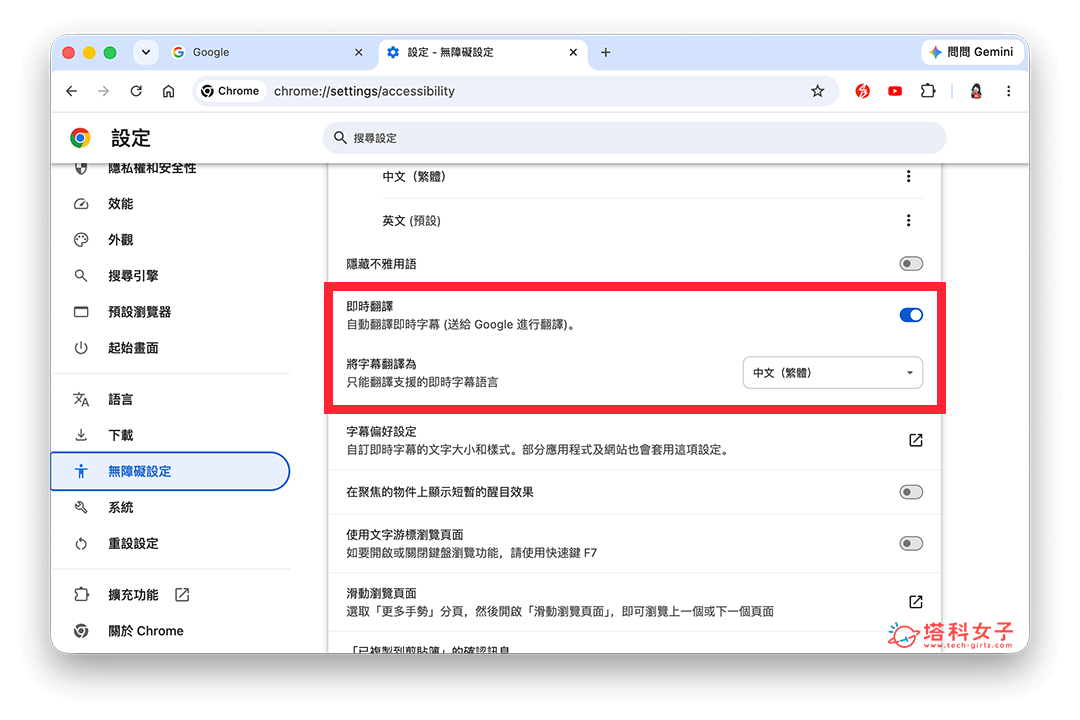Open Chrome's three-dot main menu
Screen dimensions: 1080x720
(1008, 91)
